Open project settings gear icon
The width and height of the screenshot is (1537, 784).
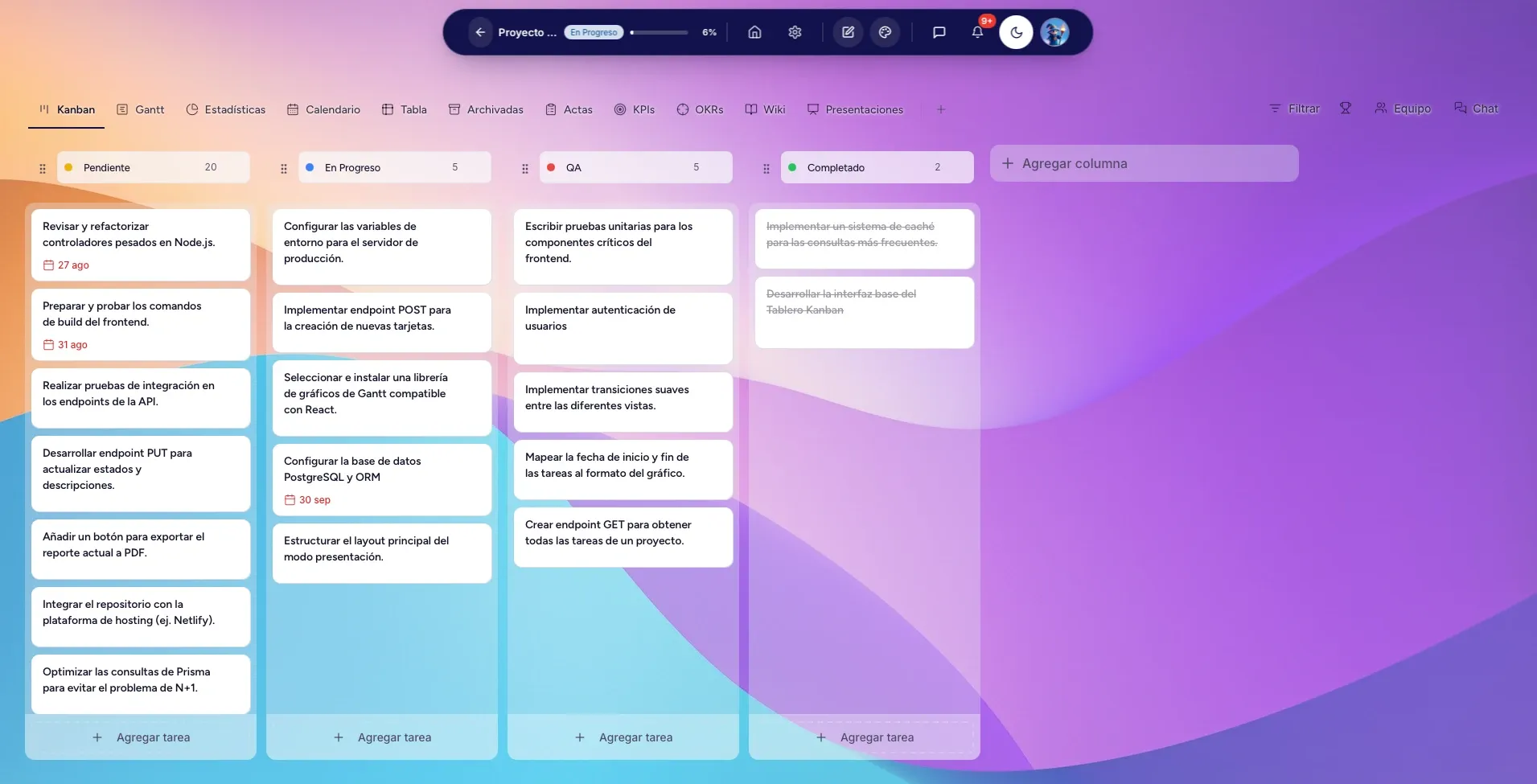[x=795, y=32]
